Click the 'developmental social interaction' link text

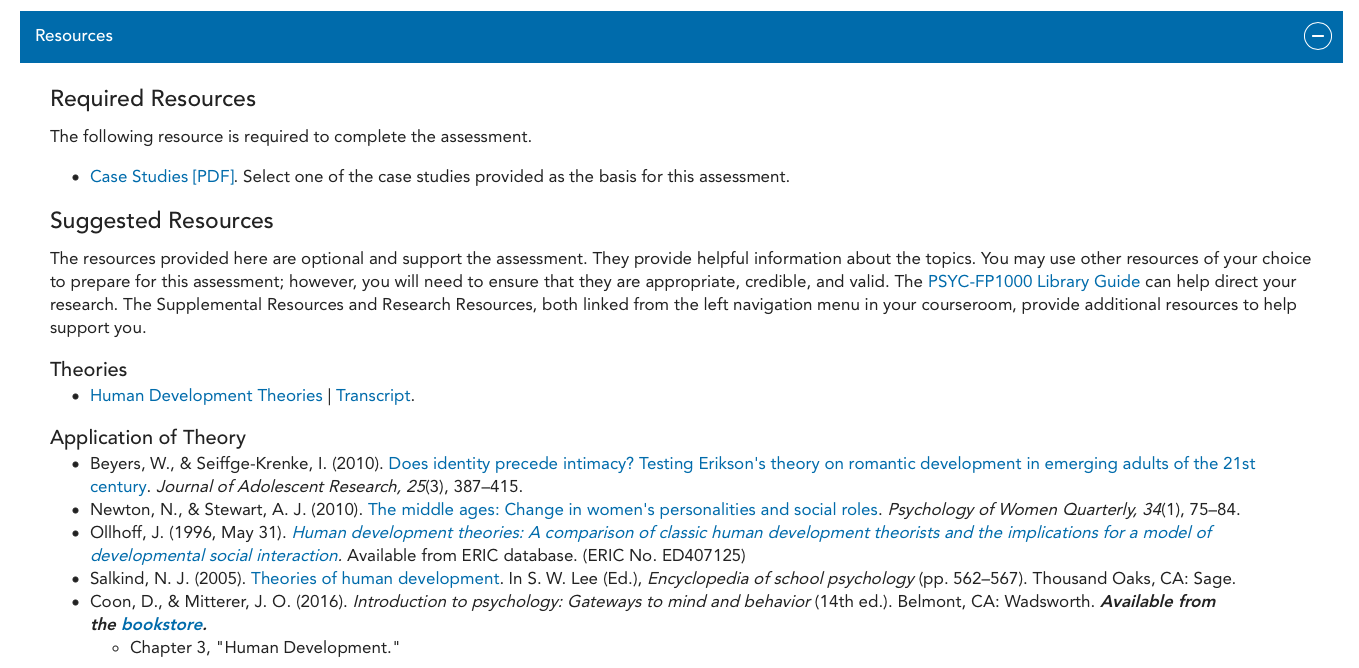(214, 556)
